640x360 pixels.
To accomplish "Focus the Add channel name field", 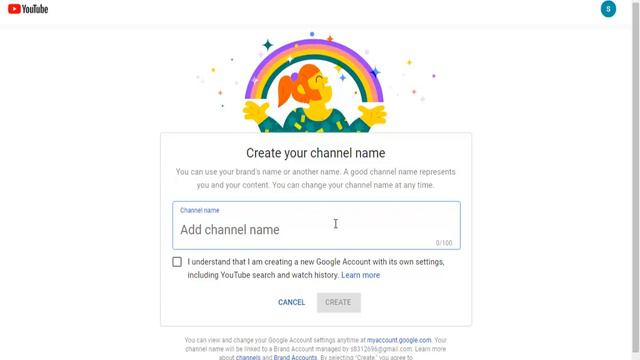I will (316, 225).
